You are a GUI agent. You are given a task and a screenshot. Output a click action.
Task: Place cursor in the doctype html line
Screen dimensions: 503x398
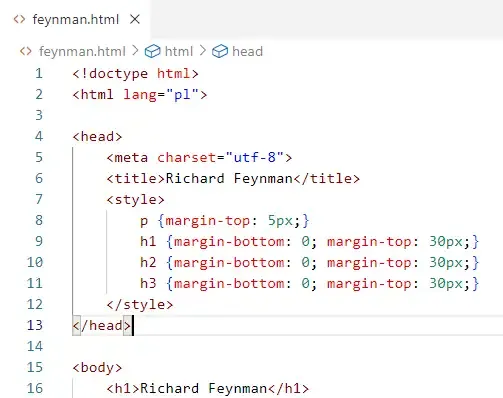[x=136, y=74]
